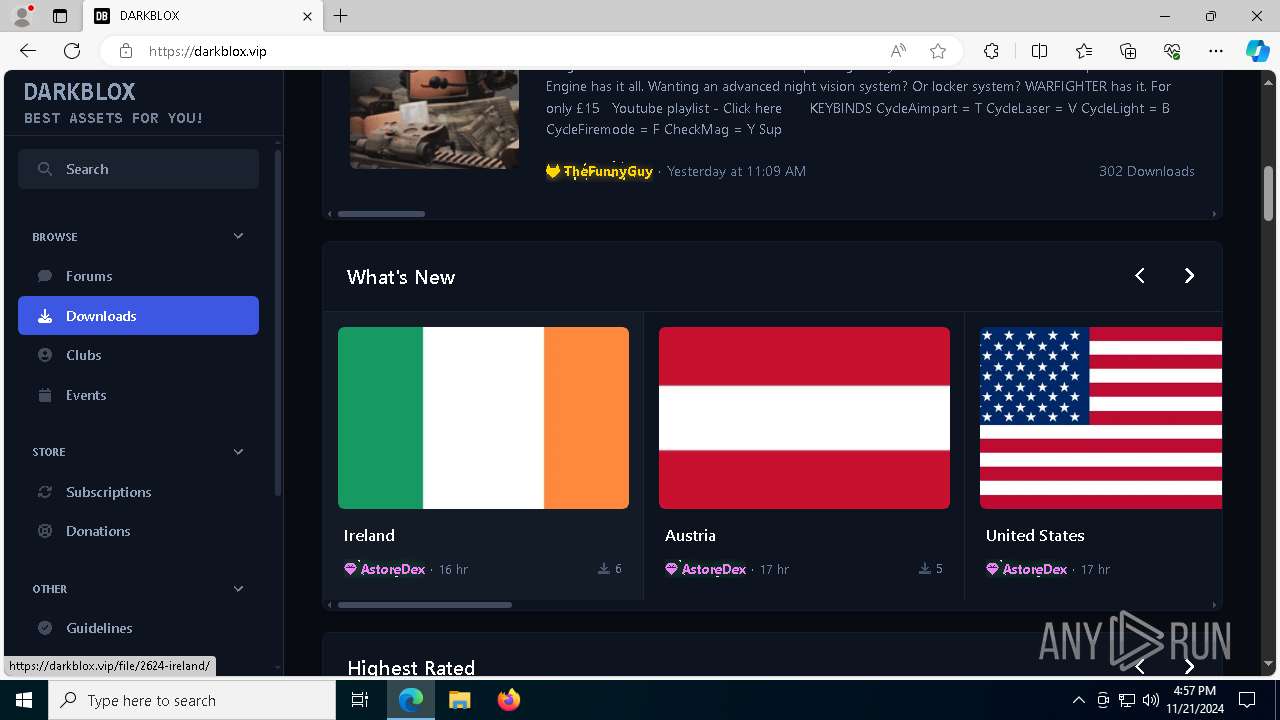This screenshot has height=720, width=1280.
Task: Click Austria download count icon
Action: click(x=925, y=569)
